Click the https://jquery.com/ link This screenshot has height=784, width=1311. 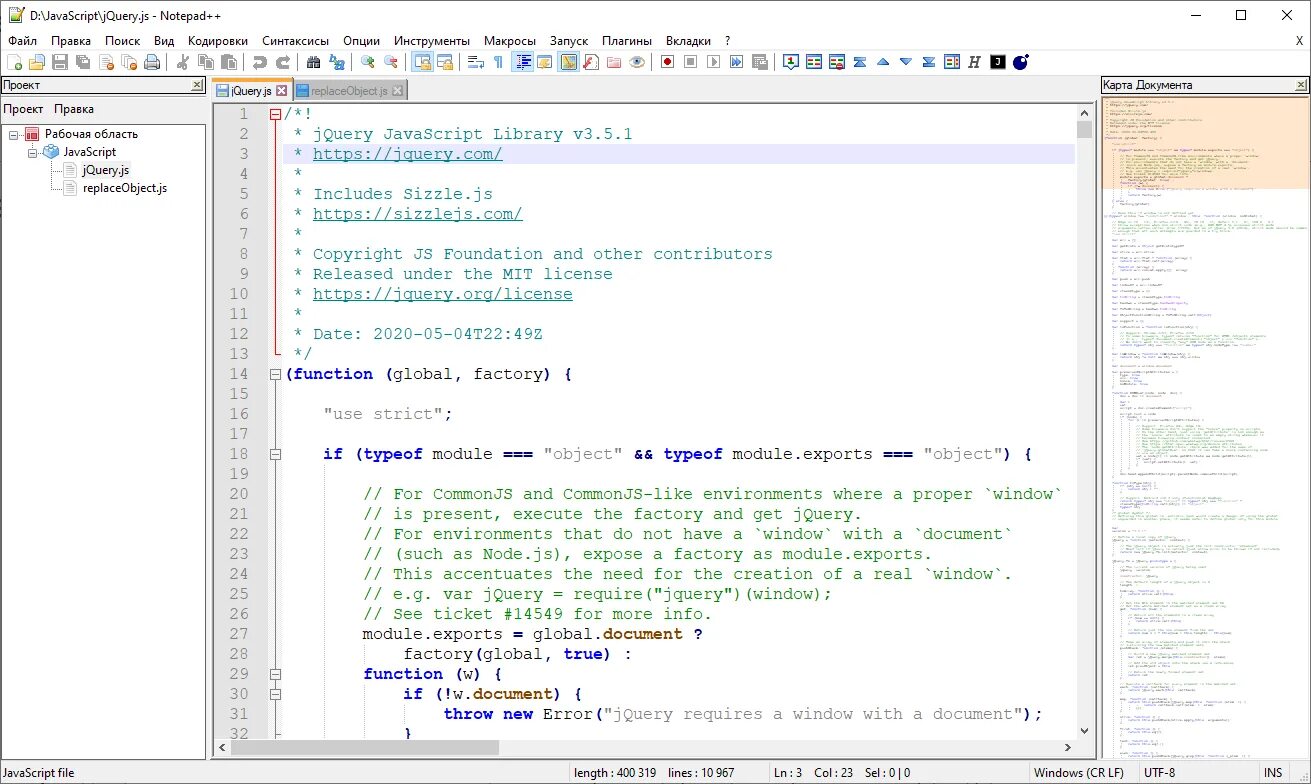pyautogui.click(x=407, y=154)
